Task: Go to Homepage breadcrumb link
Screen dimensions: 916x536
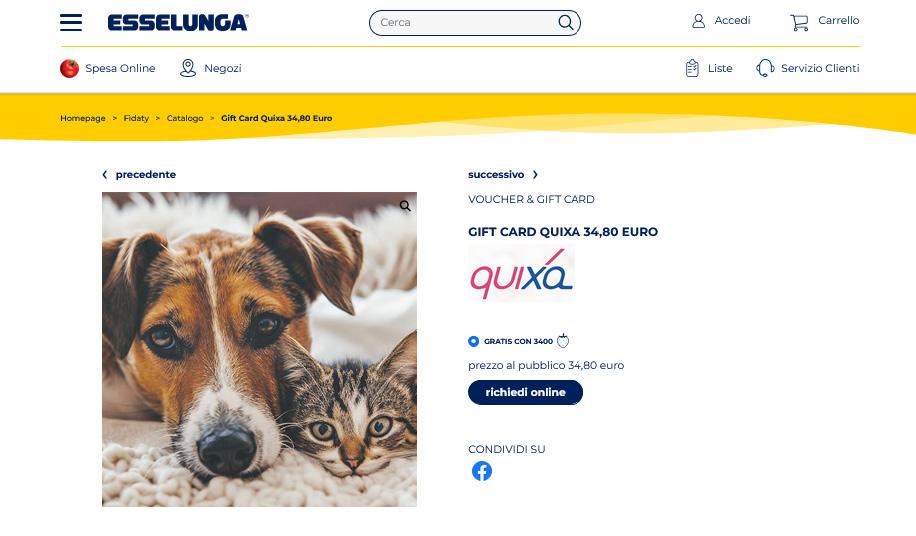Action: pos(83,118)
